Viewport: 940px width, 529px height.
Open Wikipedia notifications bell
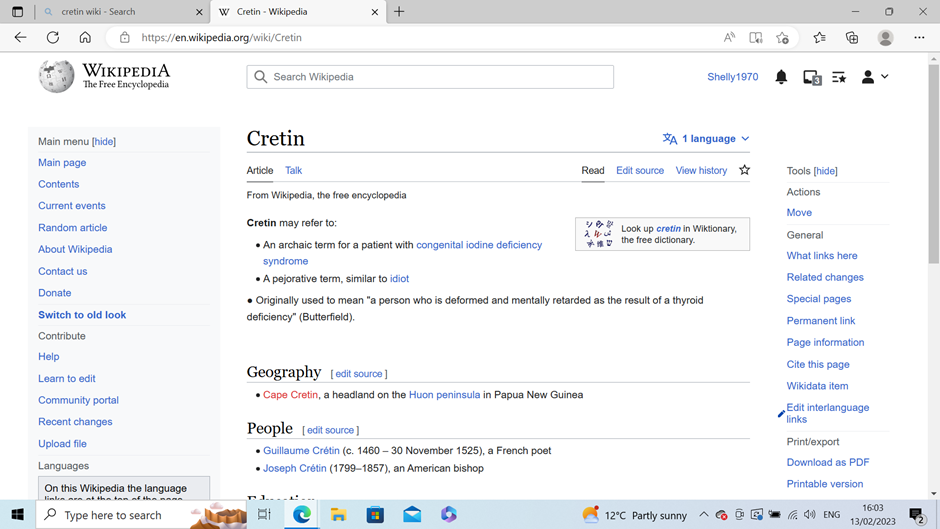pos(781,77)
